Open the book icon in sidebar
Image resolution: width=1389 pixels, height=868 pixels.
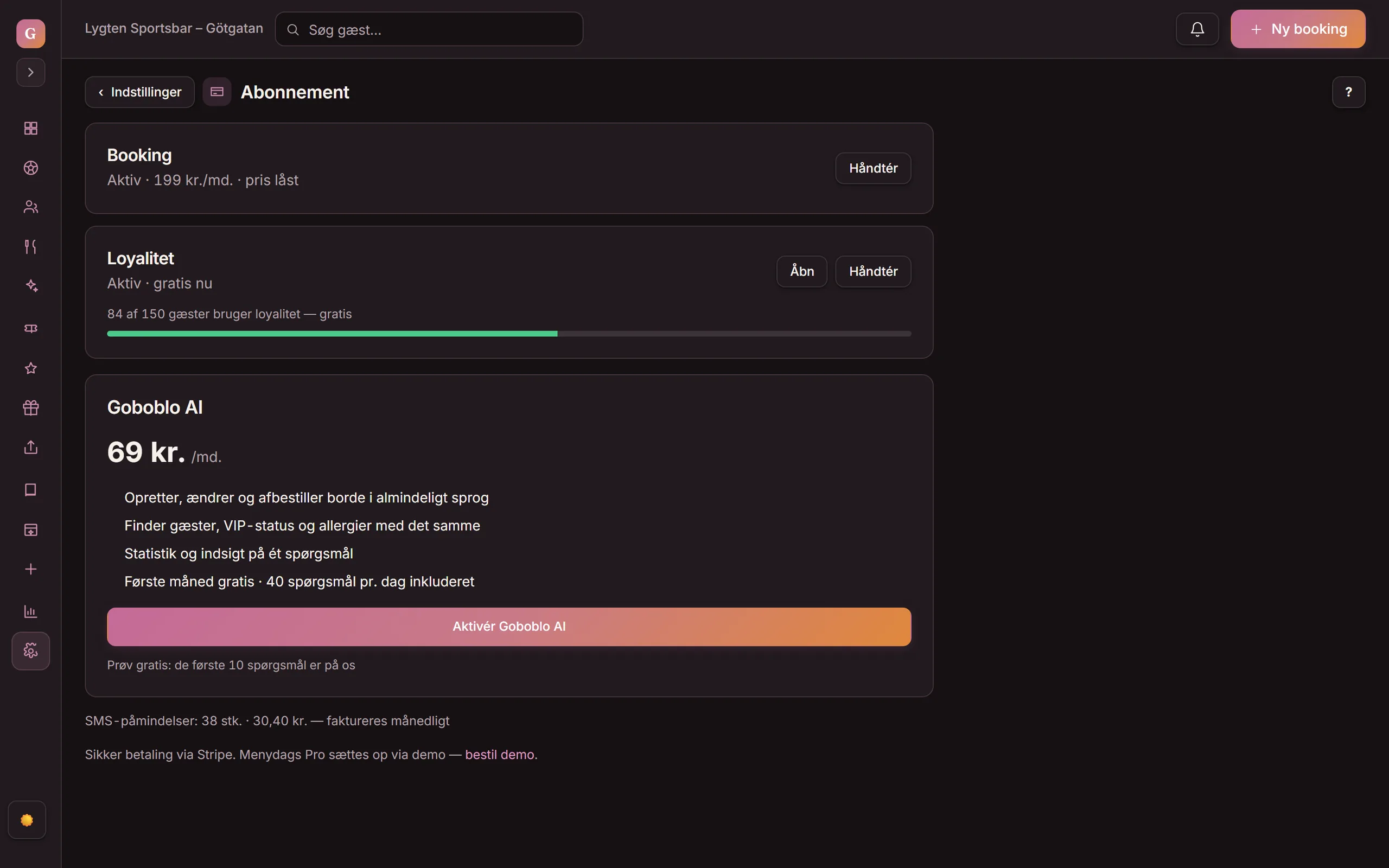click(30, 490)
